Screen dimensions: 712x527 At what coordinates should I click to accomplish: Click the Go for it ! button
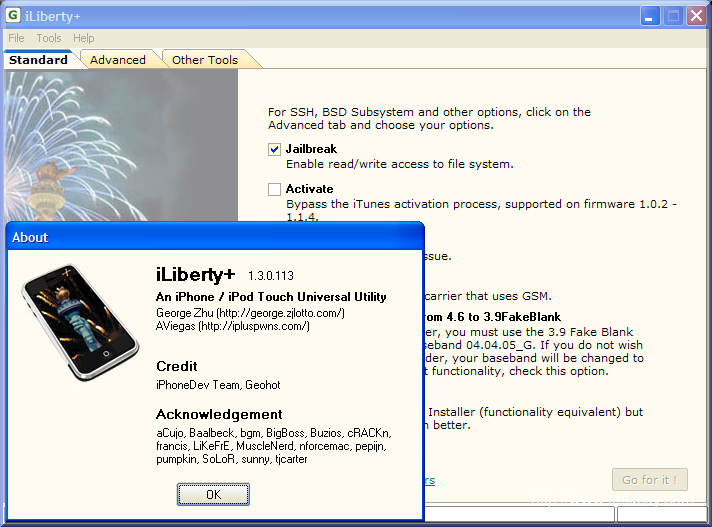(x=650, y=480)
